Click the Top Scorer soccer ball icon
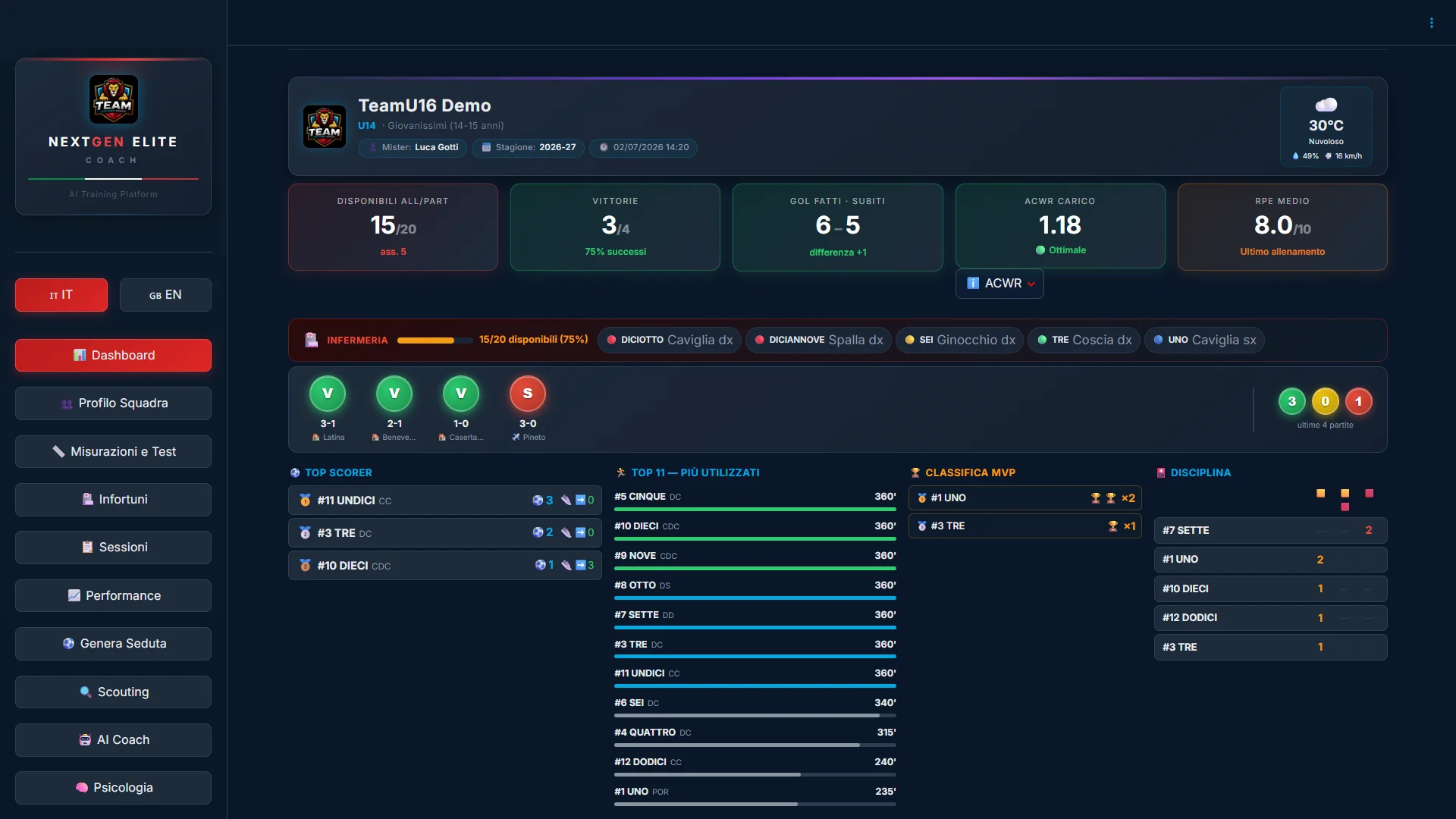The height and width of the screenshot is (819, 1456). tap(295, 472)
